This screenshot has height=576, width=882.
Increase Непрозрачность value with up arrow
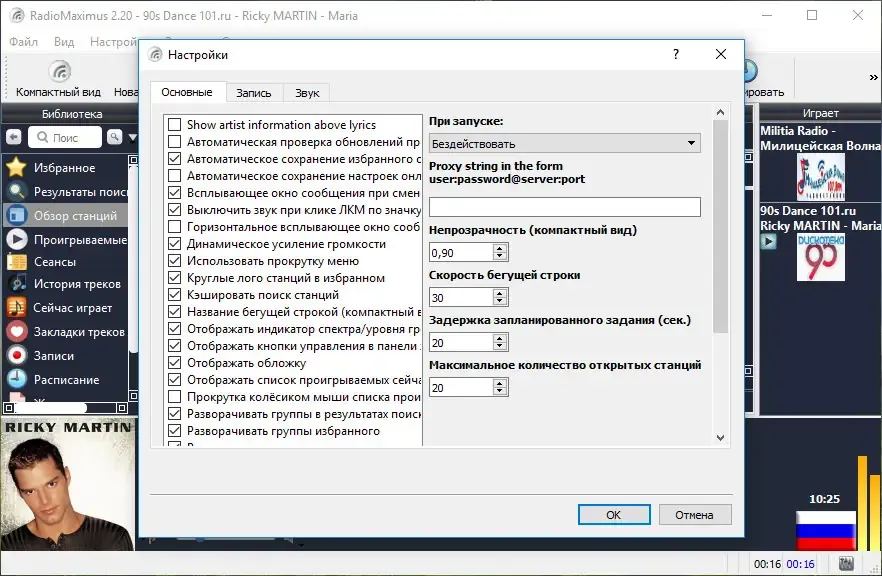pos(500,248)
